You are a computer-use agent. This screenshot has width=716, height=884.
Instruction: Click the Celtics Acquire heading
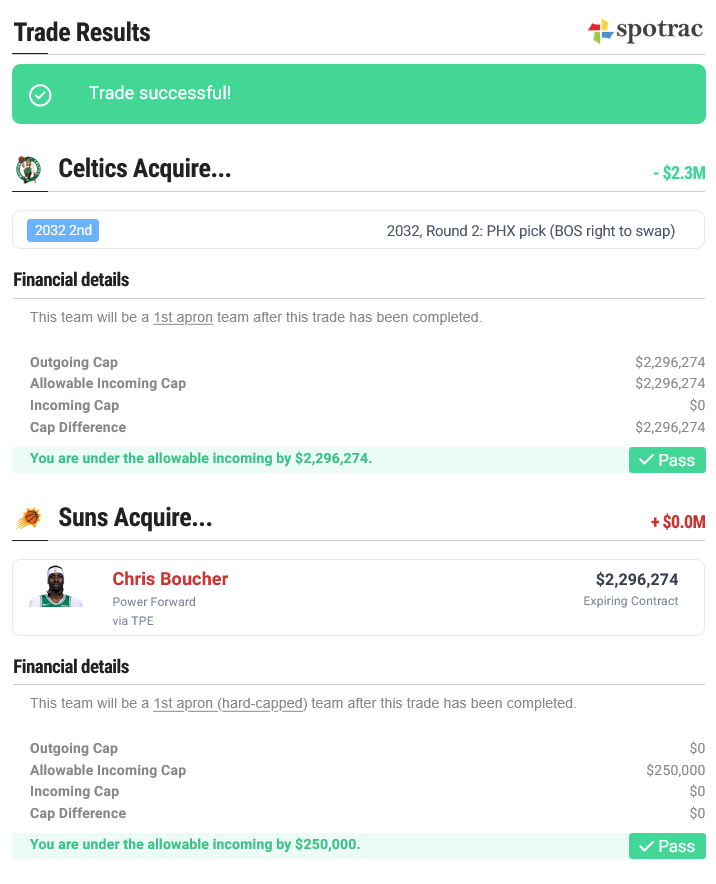point(145,169)
